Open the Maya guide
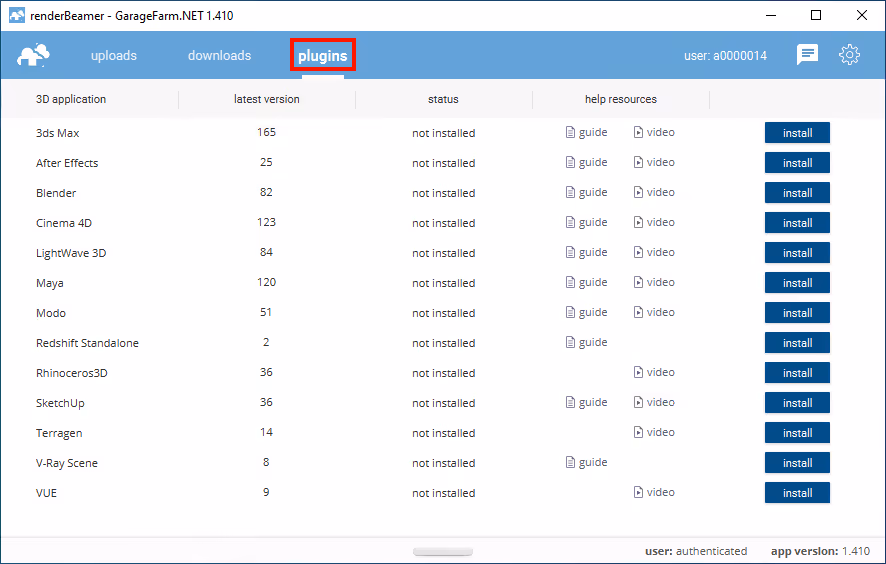 (587, 282)
